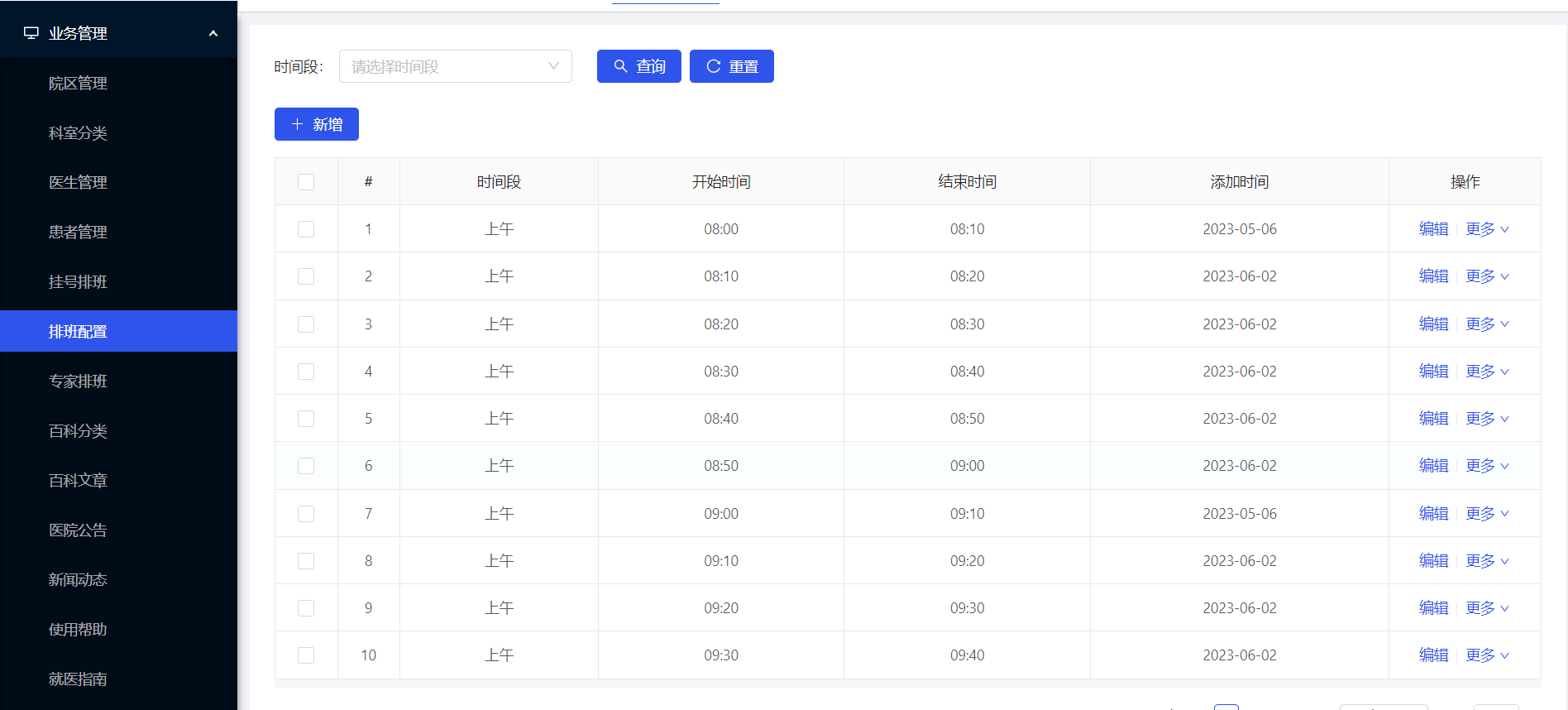Check the checkbox for row 2
Viewport: 1568px width, 710px height.
coord(306,276)
